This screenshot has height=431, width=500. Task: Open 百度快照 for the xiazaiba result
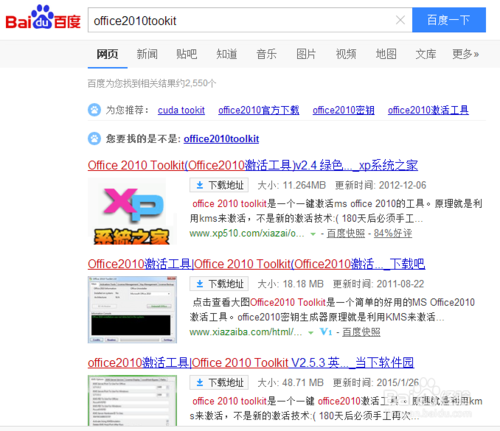361,332
